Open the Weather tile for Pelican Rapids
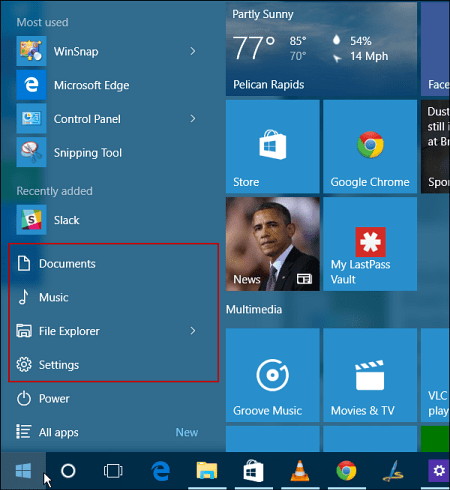This screenshot has width=450, height=490. (x=321, y=49)
